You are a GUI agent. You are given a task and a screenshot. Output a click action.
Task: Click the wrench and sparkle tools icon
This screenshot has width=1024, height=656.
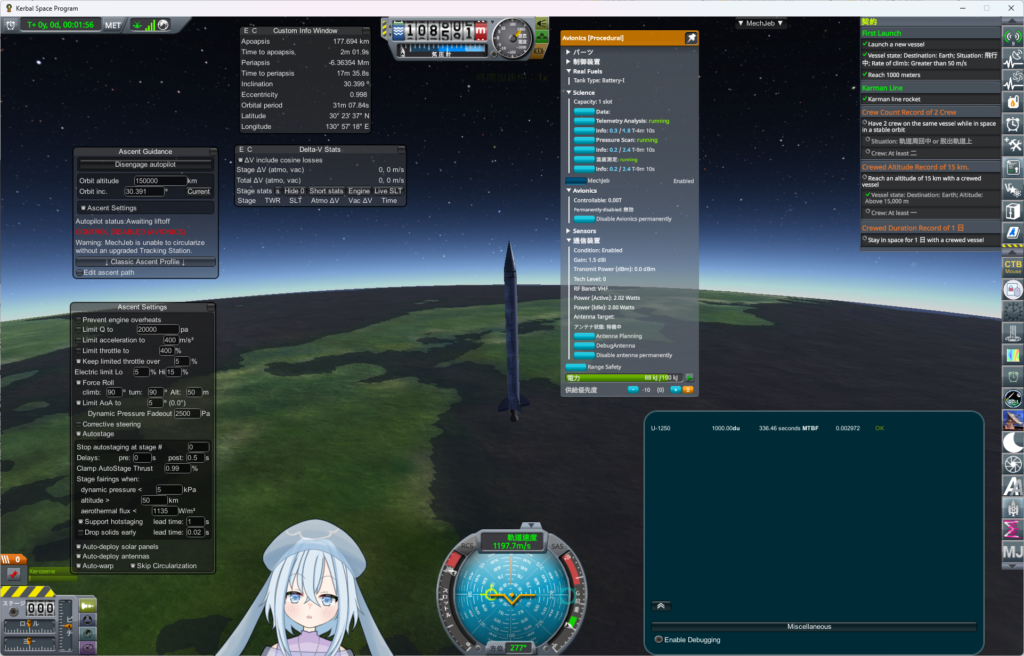click(x=1012, y=145)
